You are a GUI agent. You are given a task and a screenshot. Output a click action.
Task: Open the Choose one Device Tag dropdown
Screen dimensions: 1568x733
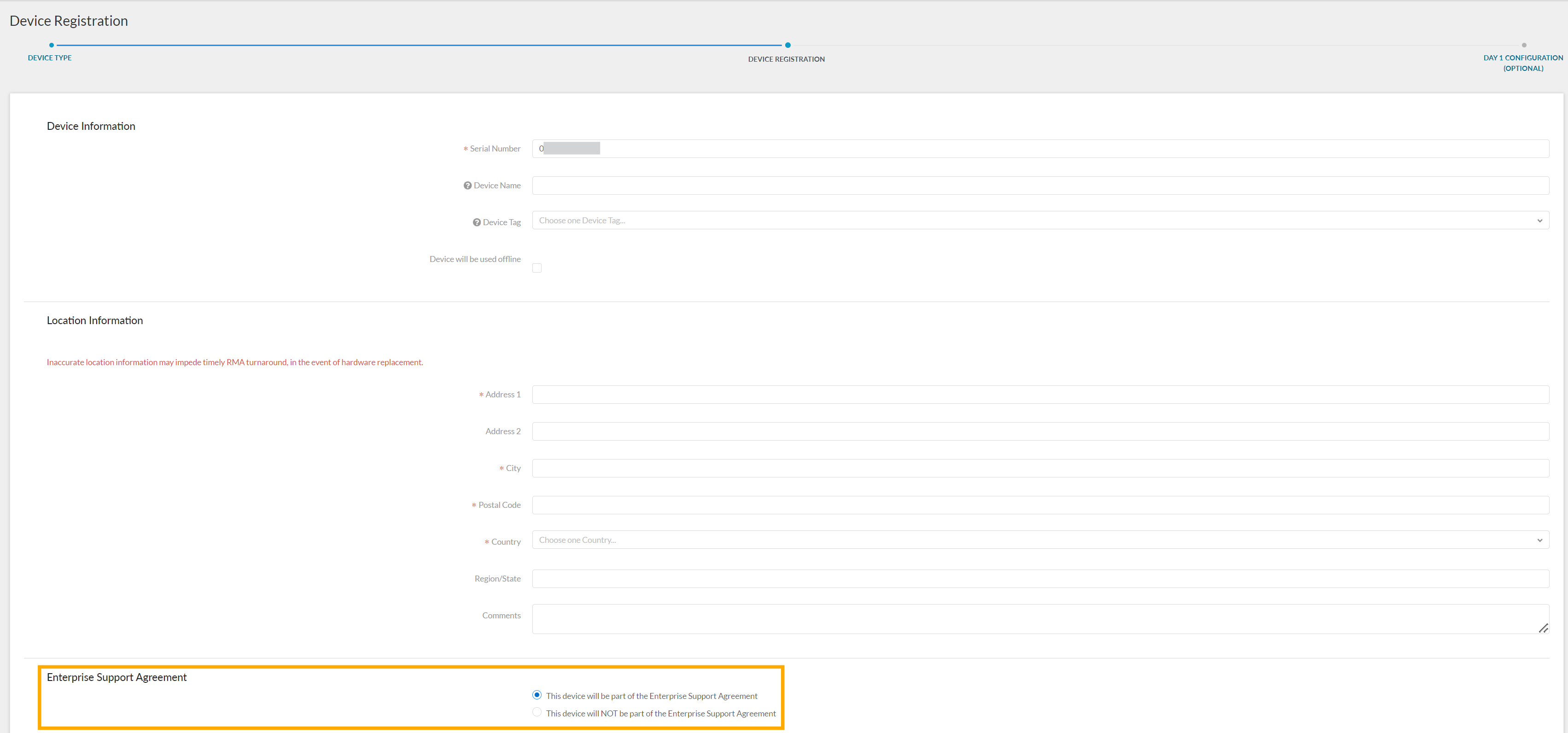pyautogui.click(x=1040, y=221)
